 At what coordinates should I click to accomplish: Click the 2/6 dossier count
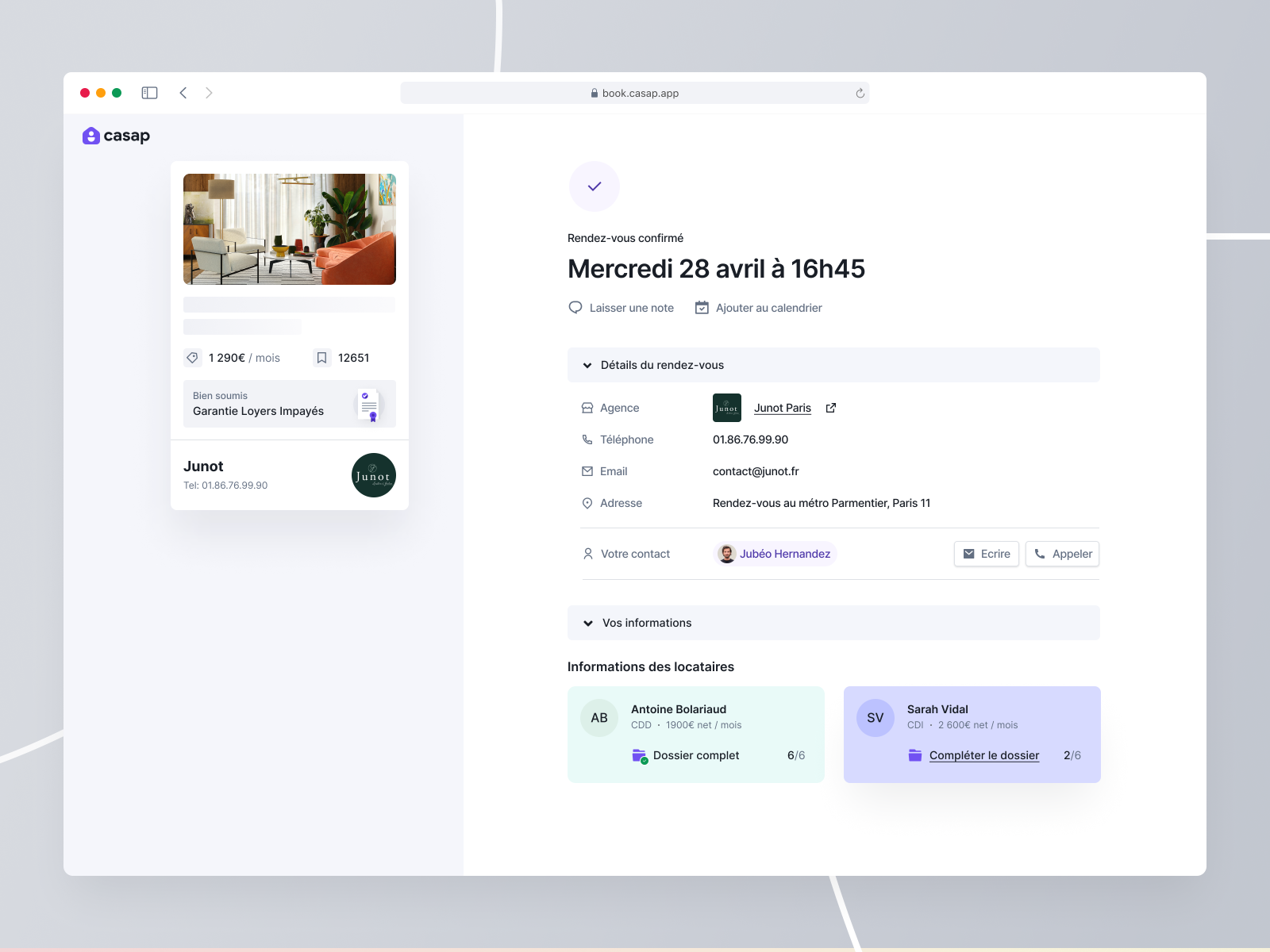[x=1072, y=755]
